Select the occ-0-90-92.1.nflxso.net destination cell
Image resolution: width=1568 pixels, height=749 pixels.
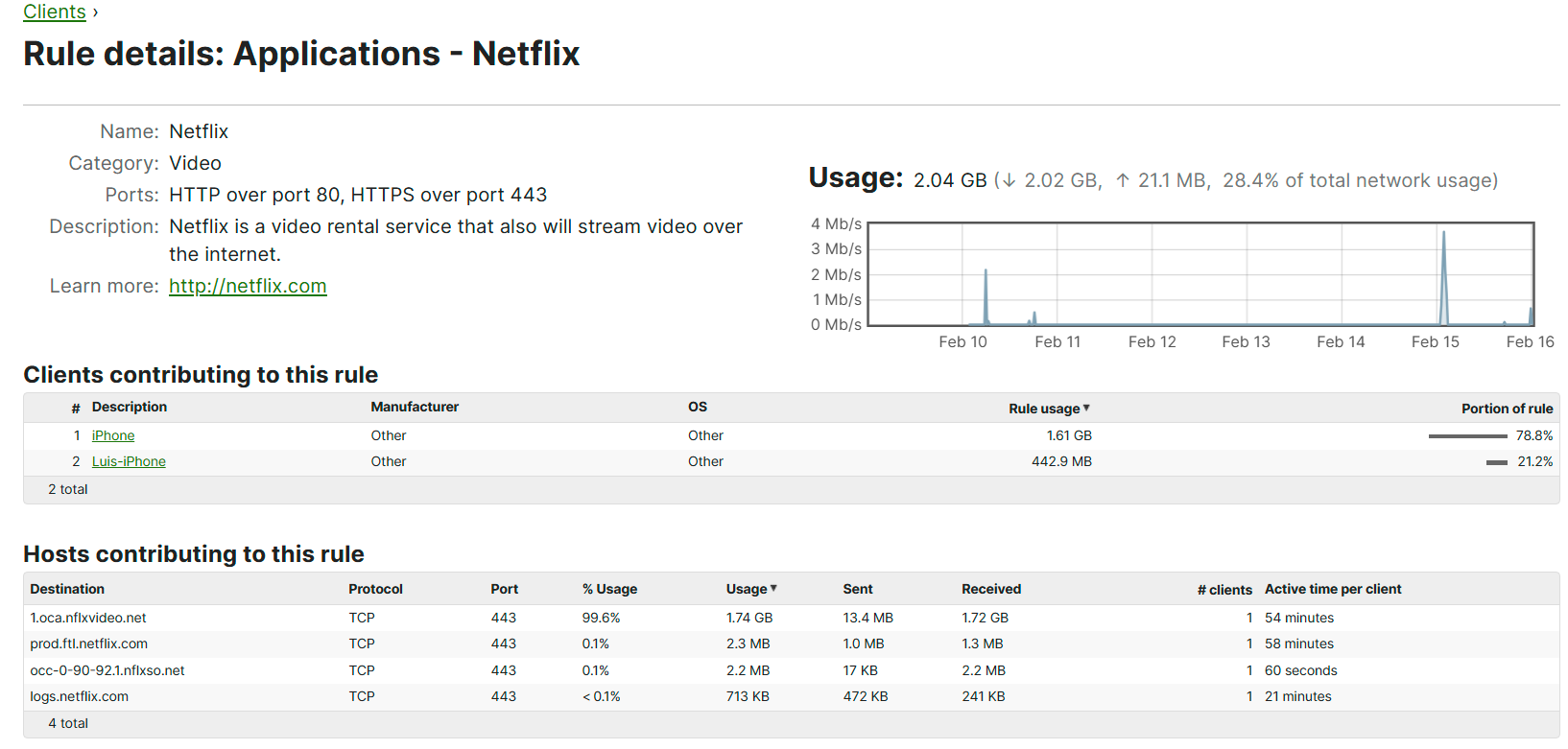click(107, 670)
